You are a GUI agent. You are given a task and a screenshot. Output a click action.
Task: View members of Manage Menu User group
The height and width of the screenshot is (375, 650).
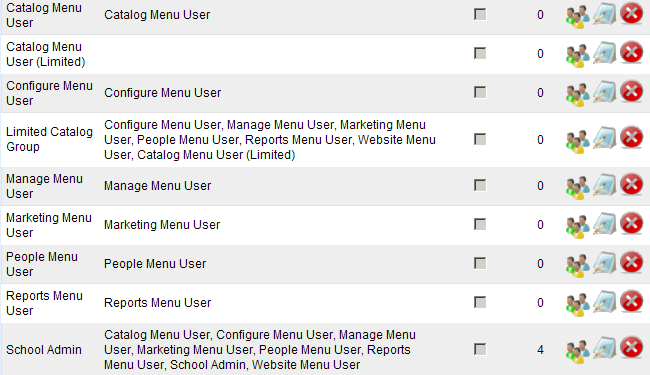coord(578,186)
